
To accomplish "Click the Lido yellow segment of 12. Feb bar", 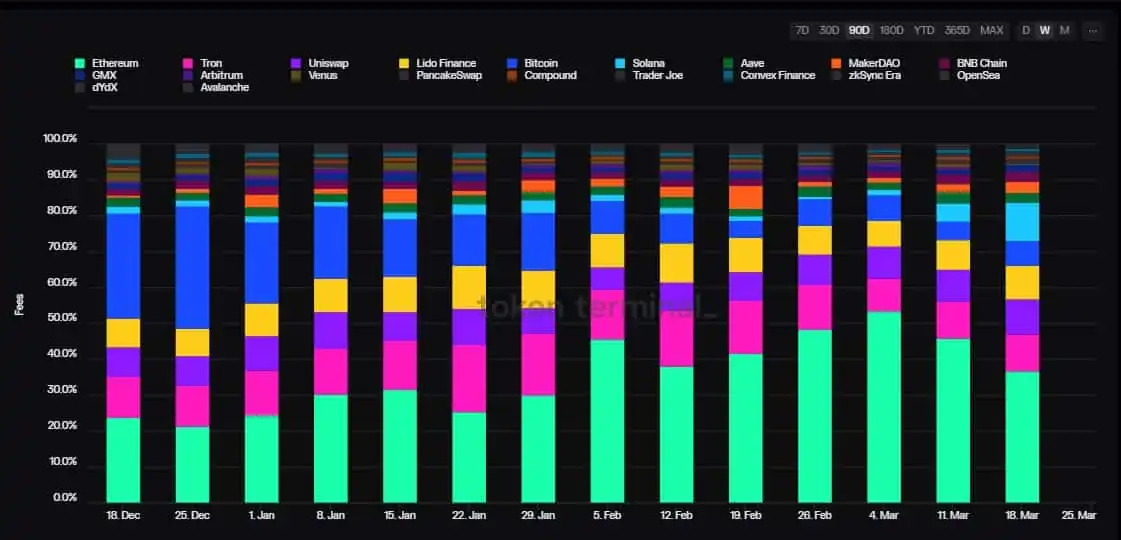I will (x=676, y=263).
